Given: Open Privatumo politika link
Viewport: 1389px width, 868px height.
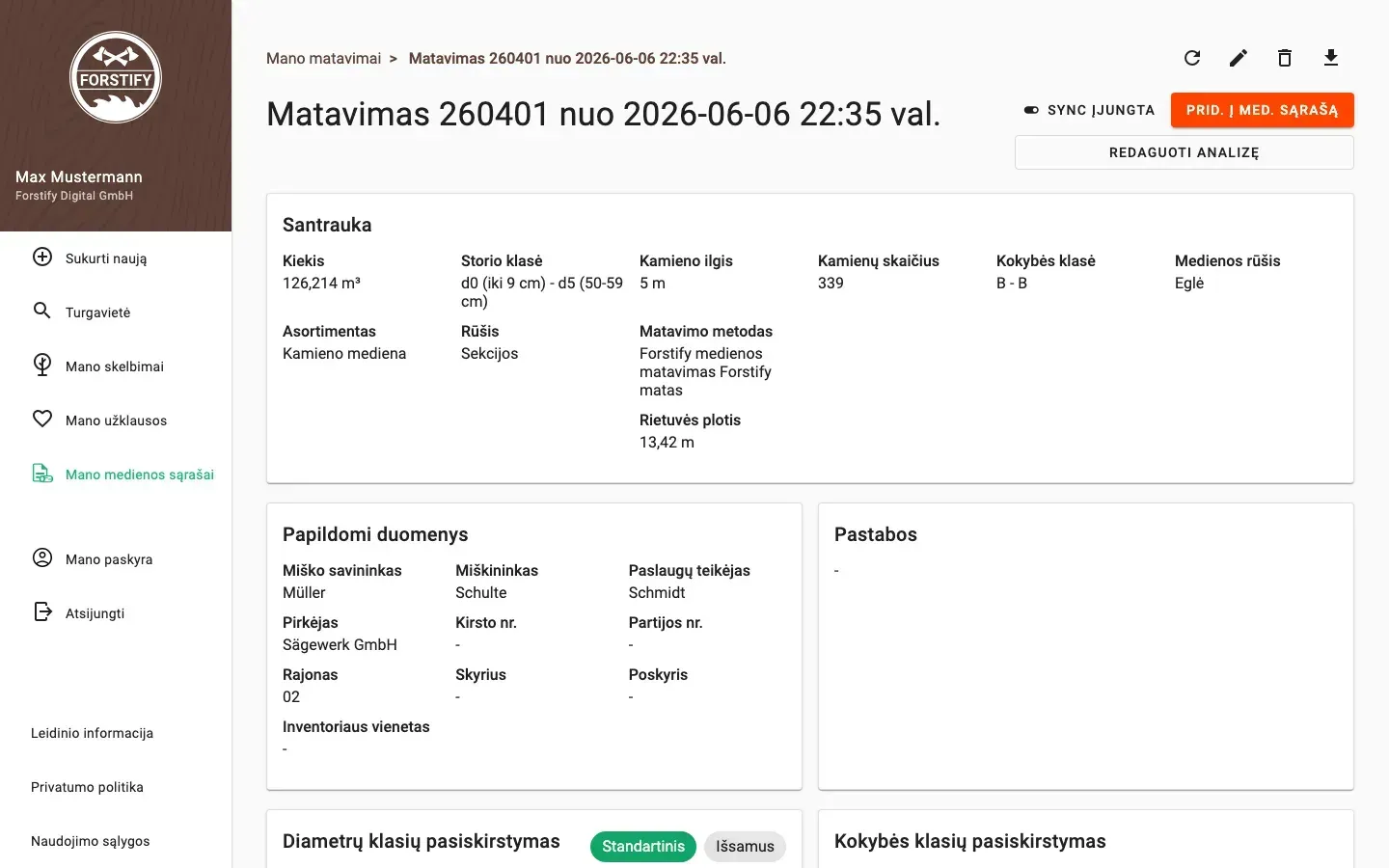Looking at the screenshot, I should tap(87, 787).
